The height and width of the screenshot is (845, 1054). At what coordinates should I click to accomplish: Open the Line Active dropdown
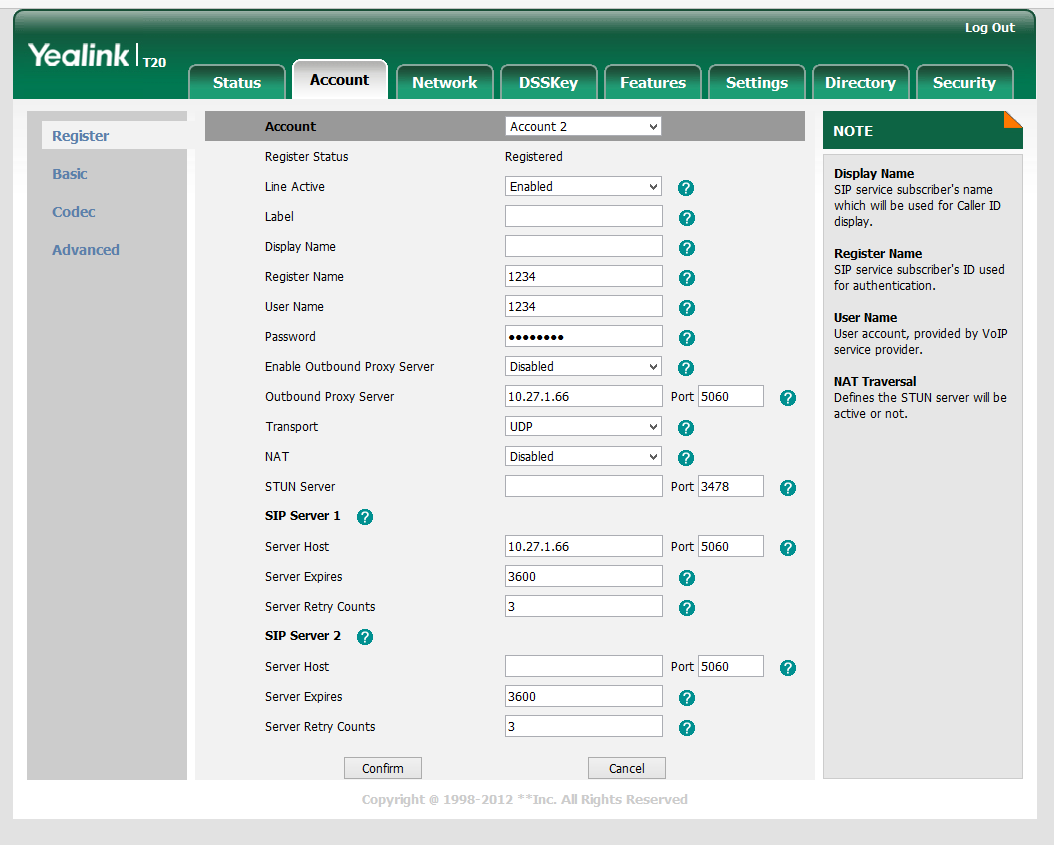(x=583, y=187)
